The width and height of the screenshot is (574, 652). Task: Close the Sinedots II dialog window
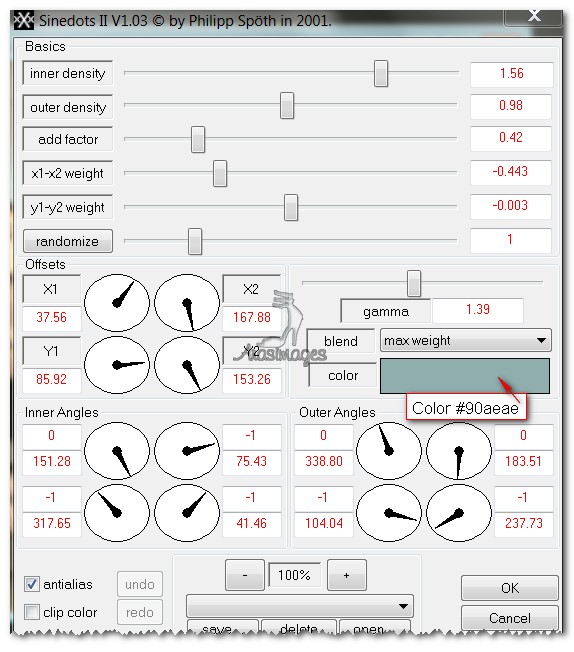click(534, 17)
